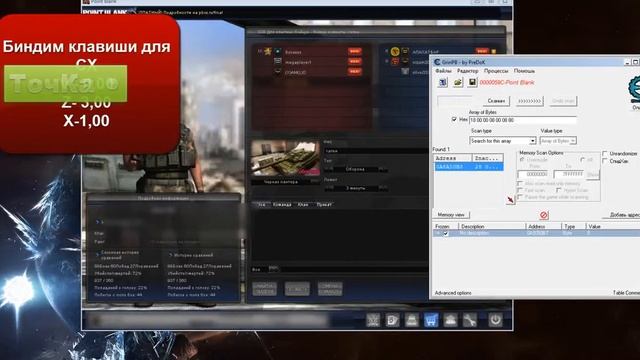
Task: Toggle the Hyper Scan checkbox
Action: (x=559, y=191)
